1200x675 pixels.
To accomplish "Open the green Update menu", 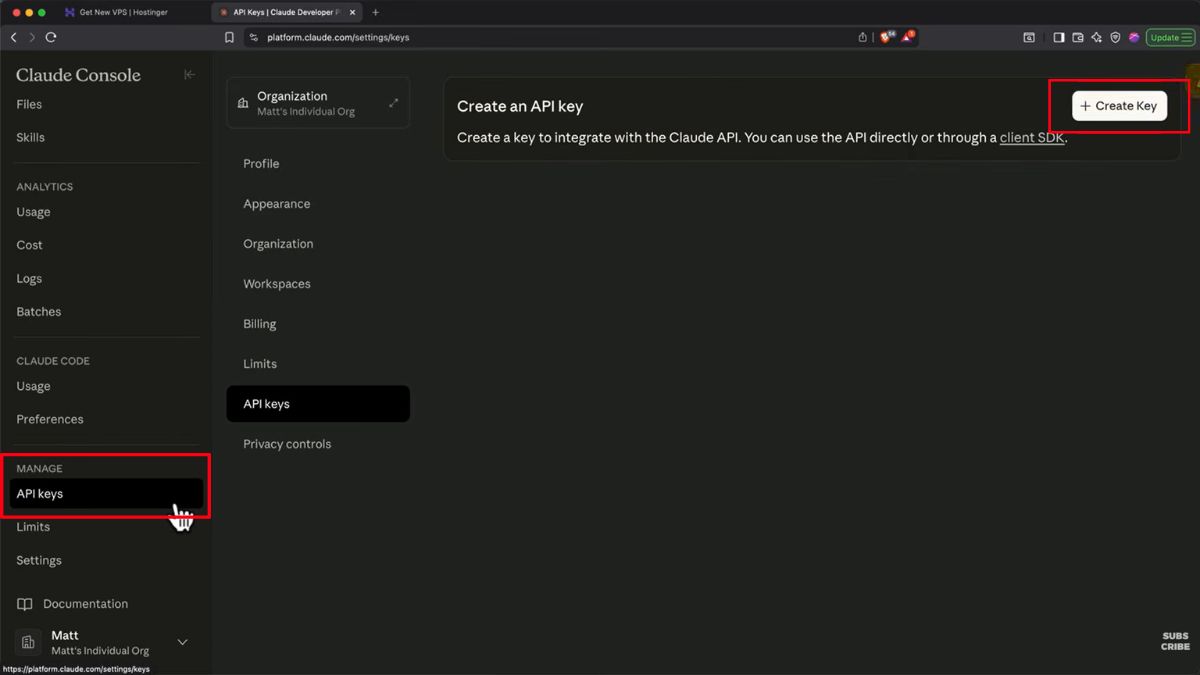I will pos(1168,37).
